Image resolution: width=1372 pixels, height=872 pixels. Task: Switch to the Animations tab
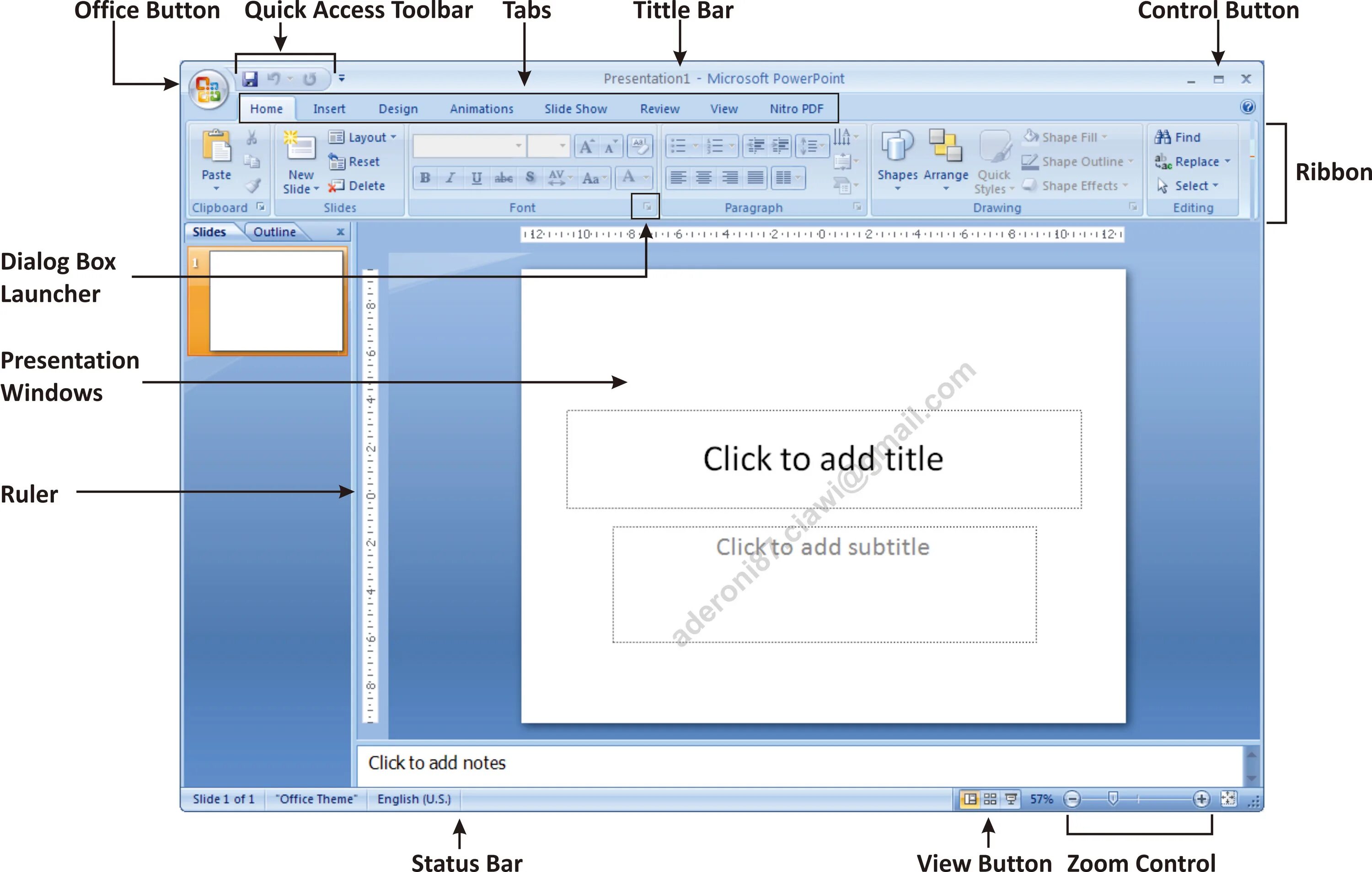point(482,109)
